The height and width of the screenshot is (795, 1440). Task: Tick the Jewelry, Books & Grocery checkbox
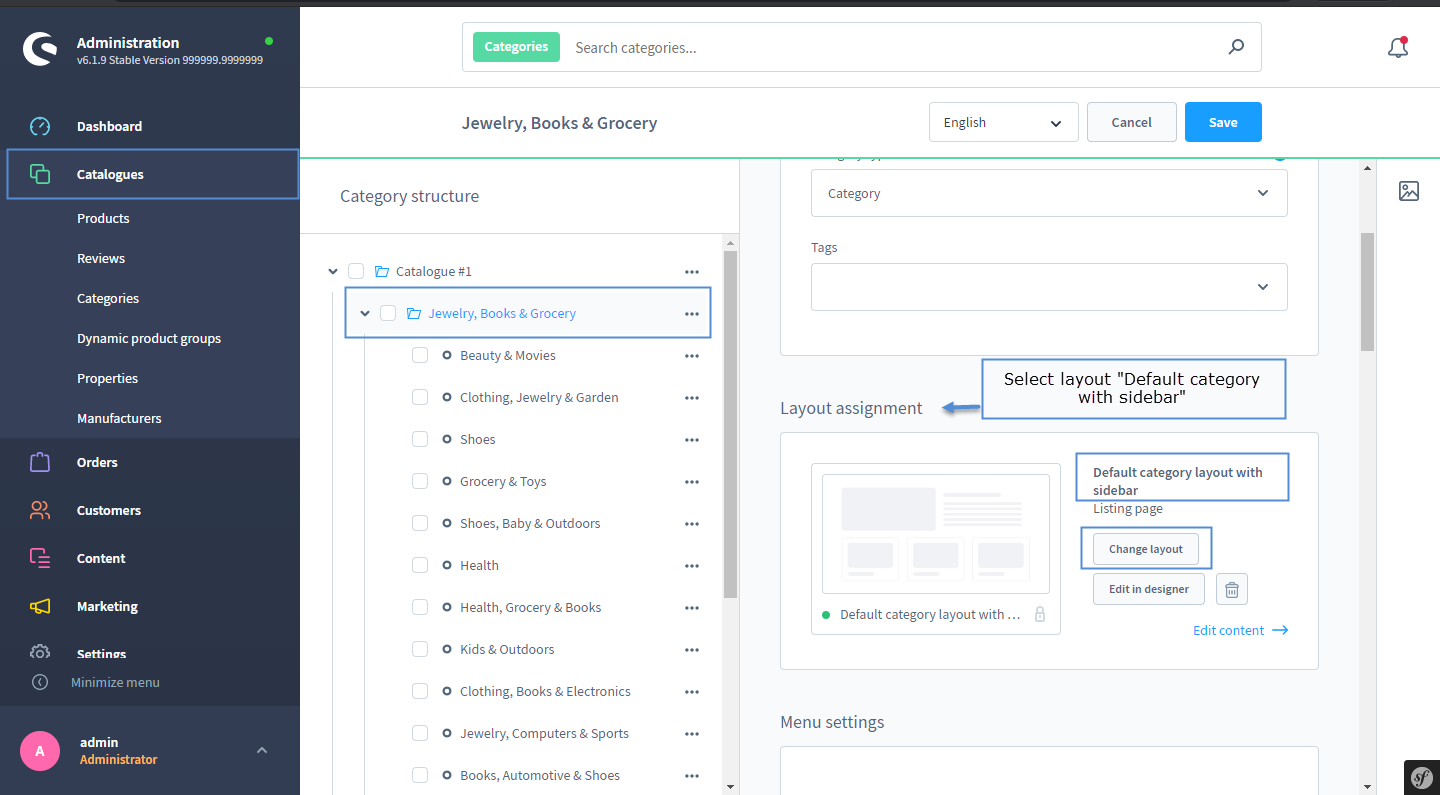tap(388, 313)
